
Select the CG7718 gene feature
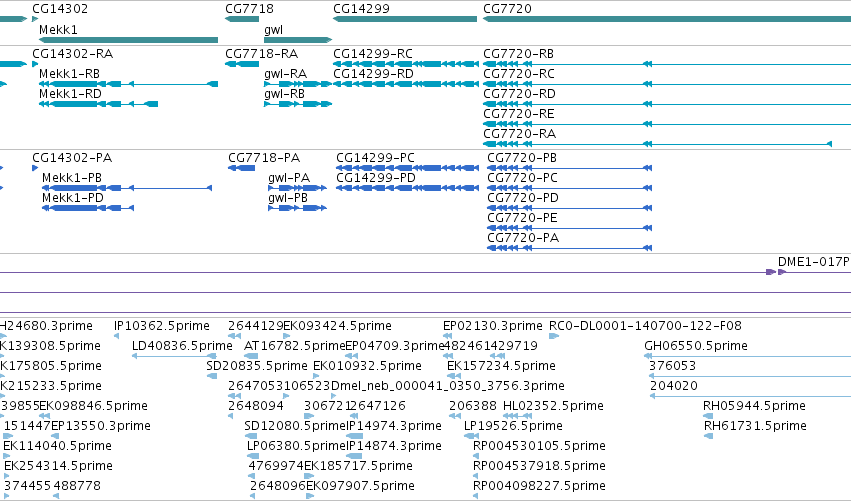[x=242, y=19]
